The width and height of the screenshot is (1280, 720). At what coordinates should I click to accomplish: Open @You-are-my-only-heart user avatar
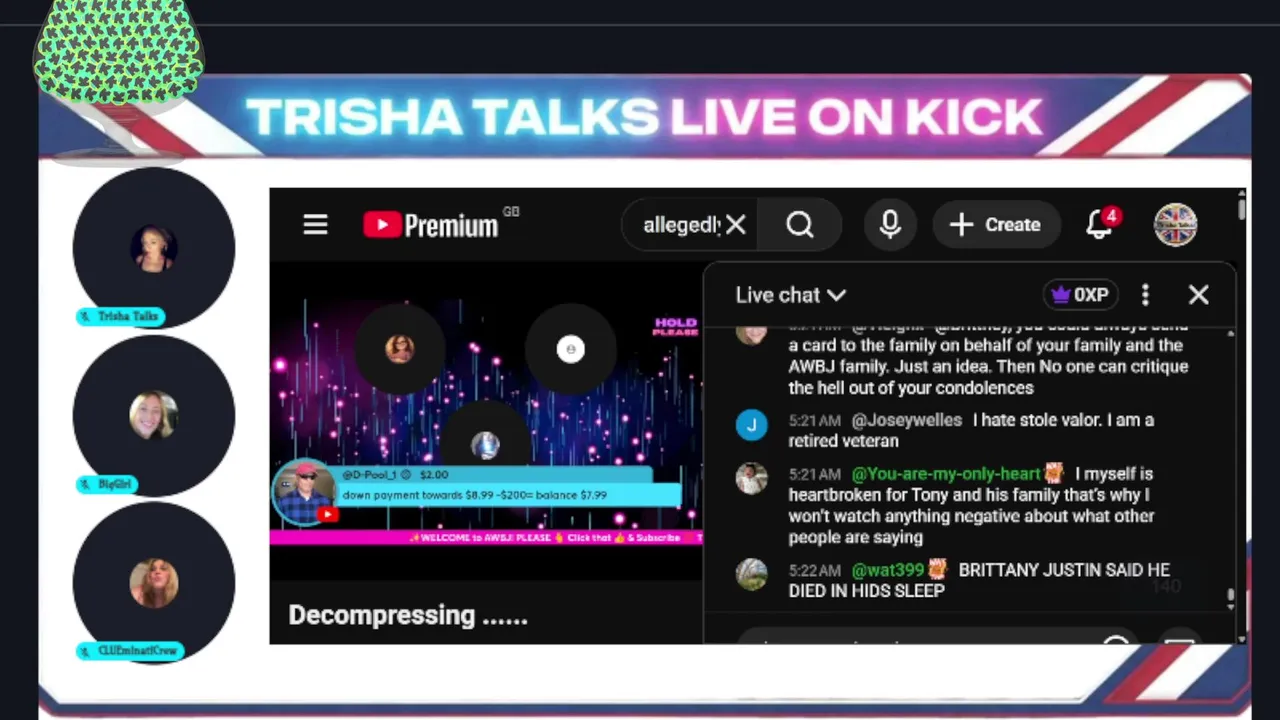click(752, 478)
